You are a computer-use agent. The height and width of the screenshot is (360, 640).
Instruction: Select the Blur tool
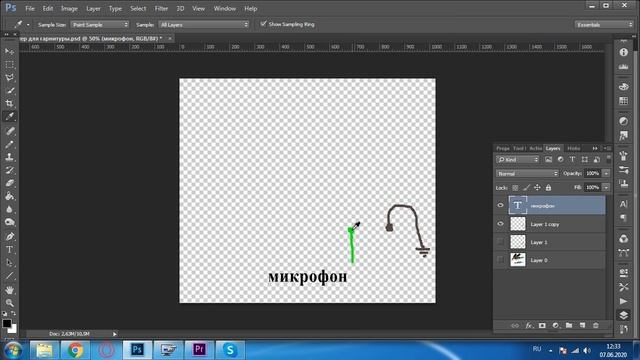tap(9, 209)
